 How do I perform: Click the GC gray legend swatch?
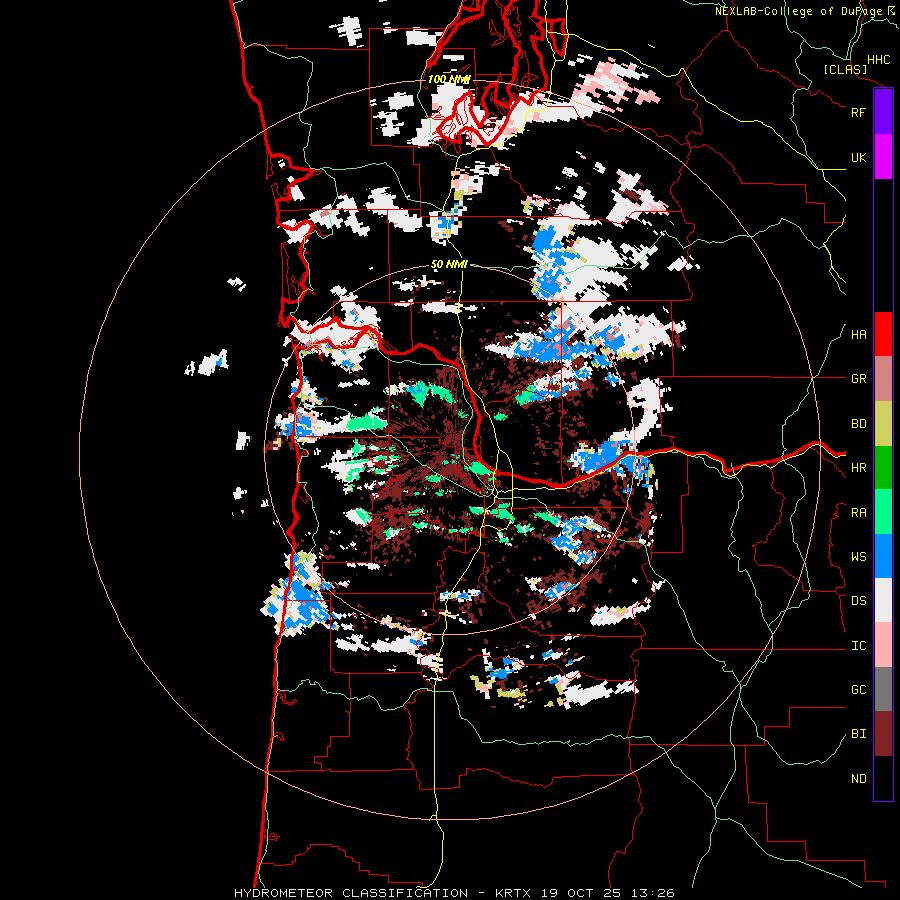[x=883, y=689]
